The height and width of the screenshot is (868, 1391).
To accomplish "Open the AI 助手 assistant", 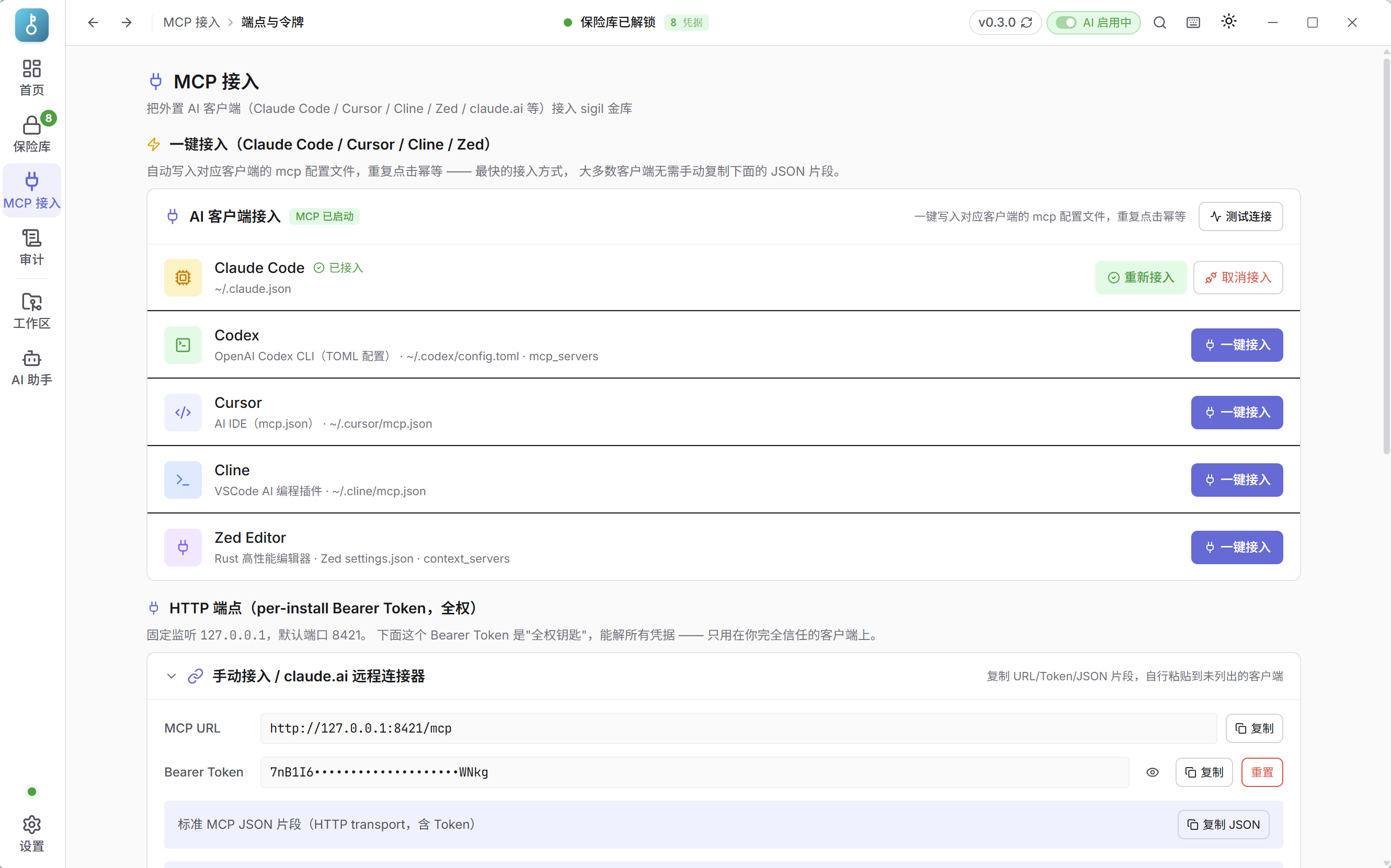I will point(31,368).
